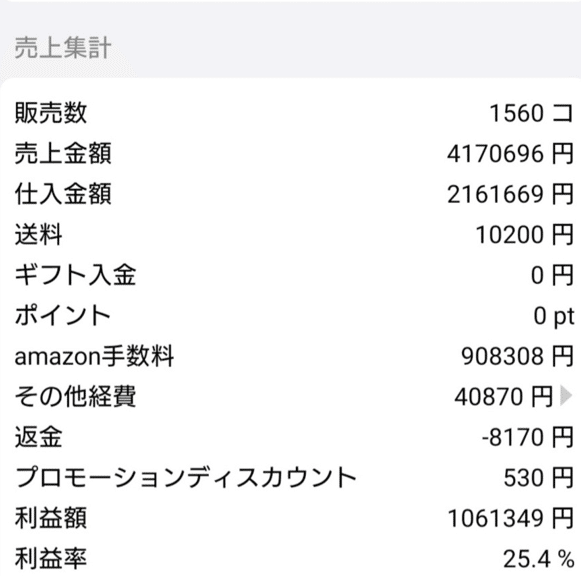Select the 10200 円 shipping value
This screenshot has width=581, height=576.
(x=524, y=235)
